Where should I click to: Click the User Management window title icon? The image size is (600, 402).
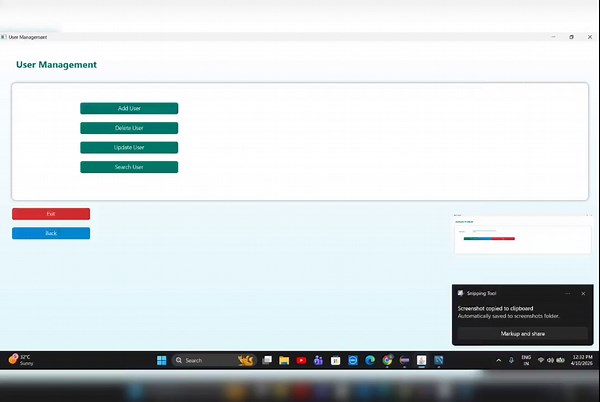click(x=3, y=37)
